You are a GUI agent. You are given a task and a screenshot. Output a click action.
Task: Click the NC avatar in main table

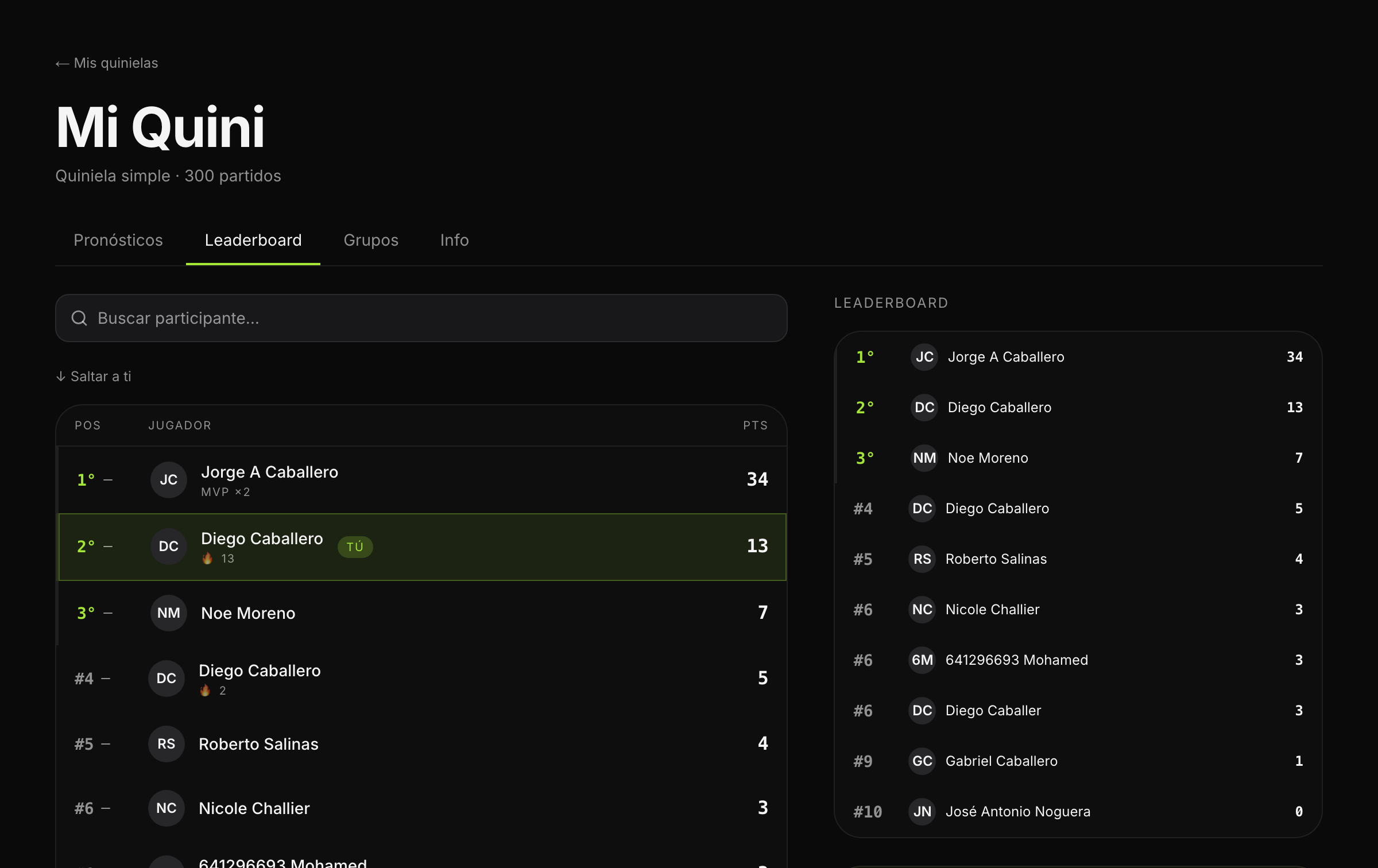(166, 808)
